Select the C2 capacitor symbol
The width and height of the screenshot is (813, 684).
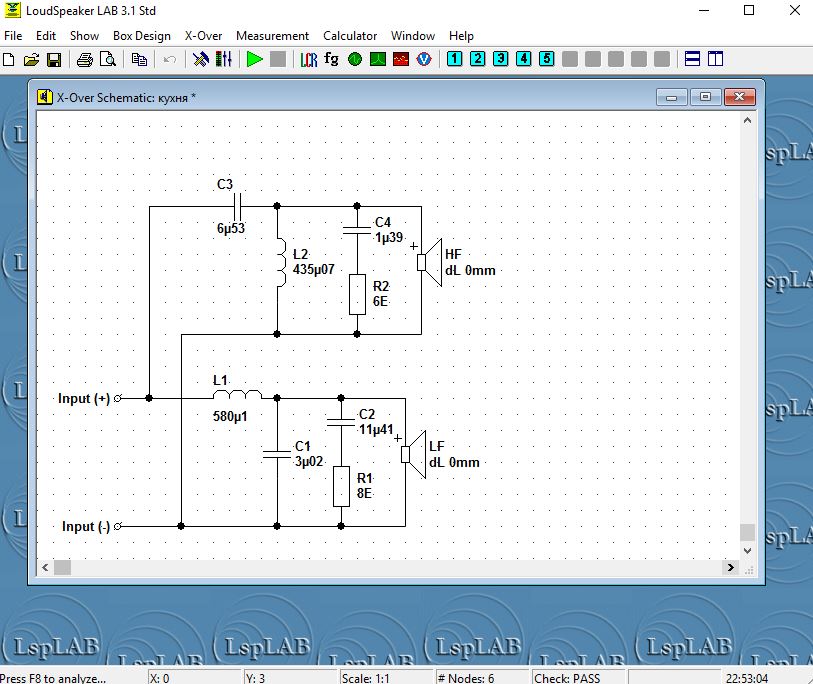341,423
